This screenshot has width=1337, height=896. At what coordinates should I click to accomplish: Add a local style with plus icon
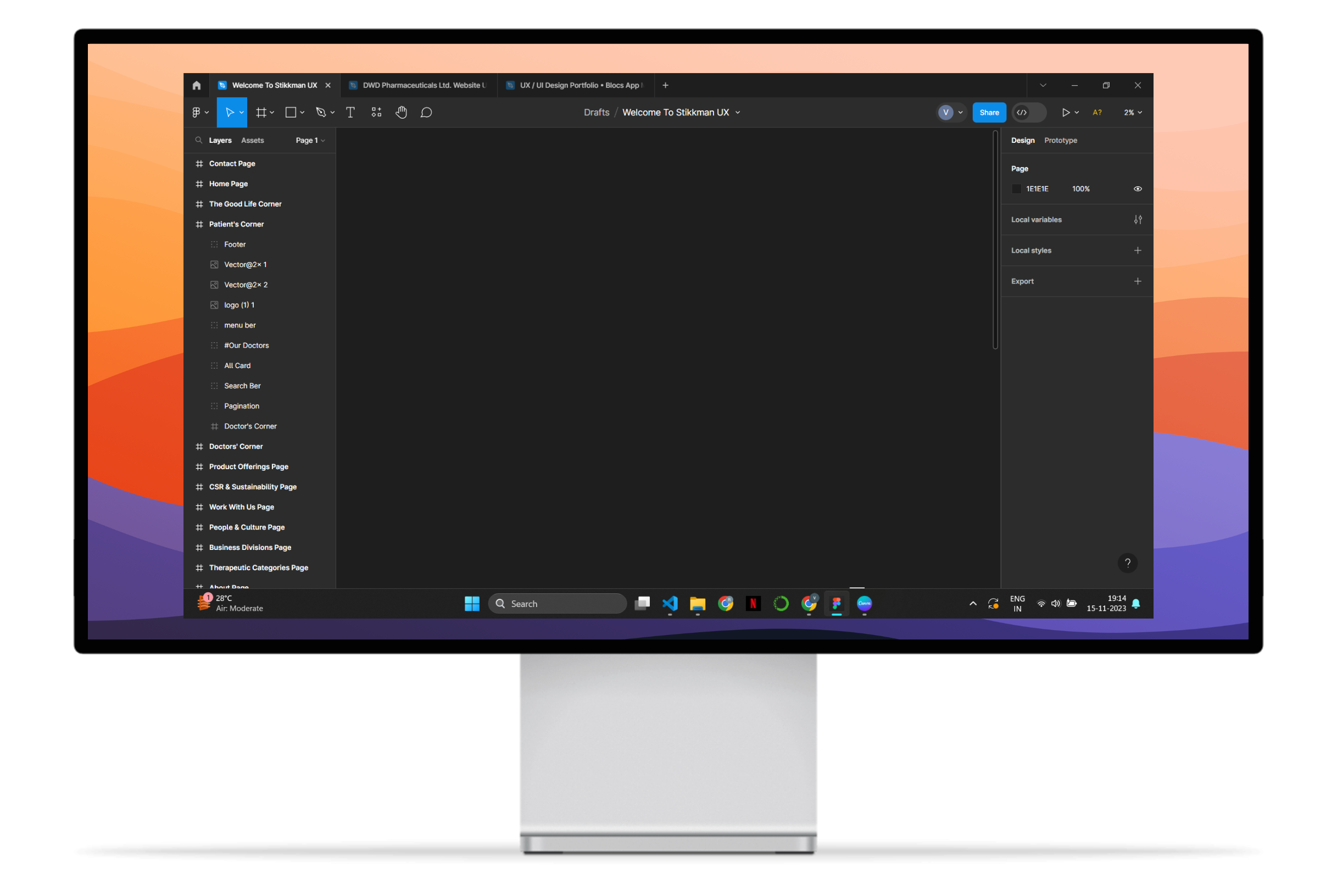(1138, 251)
